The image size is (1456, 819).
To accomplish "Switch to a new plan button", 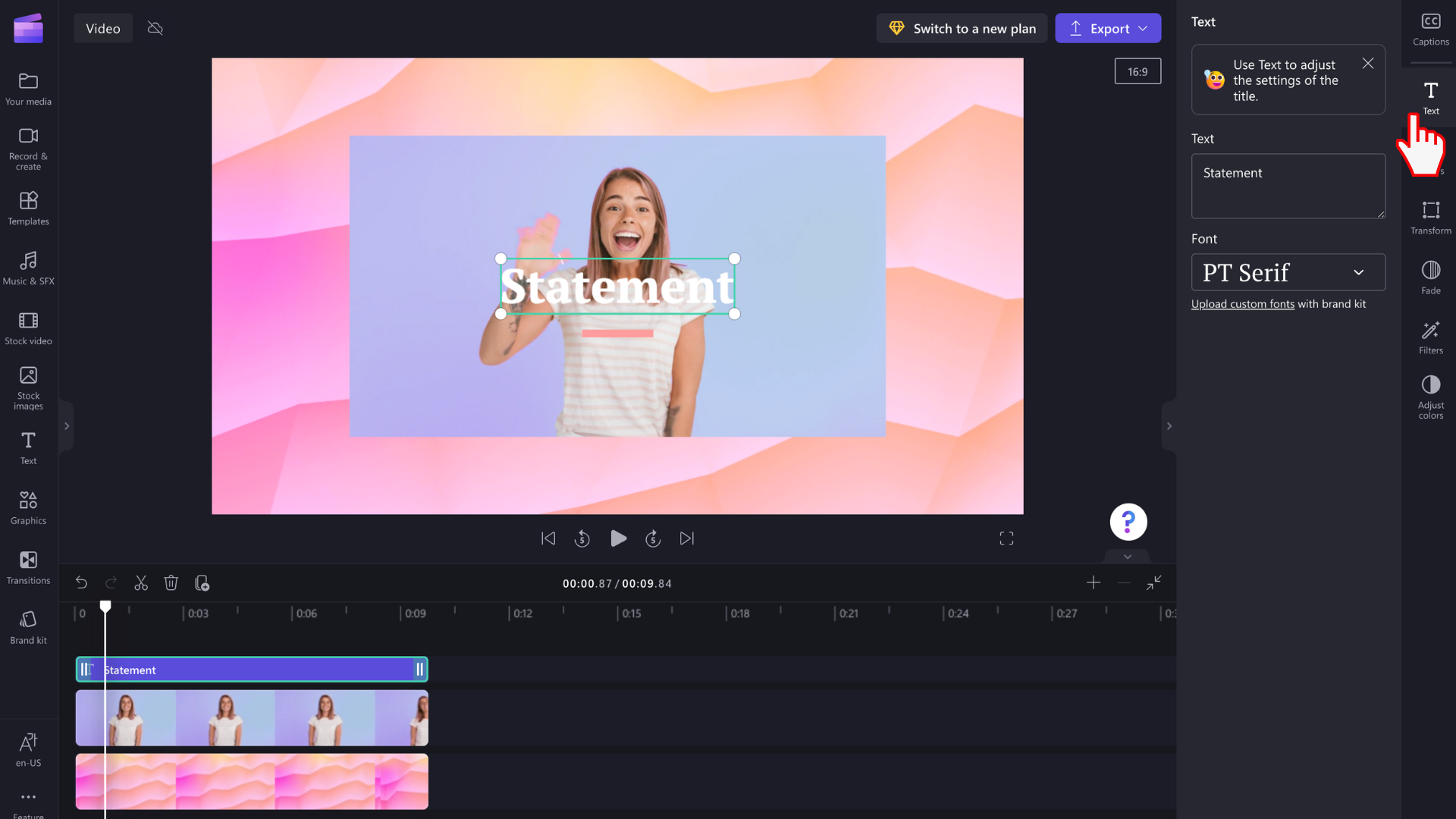I will coord(963,28).
